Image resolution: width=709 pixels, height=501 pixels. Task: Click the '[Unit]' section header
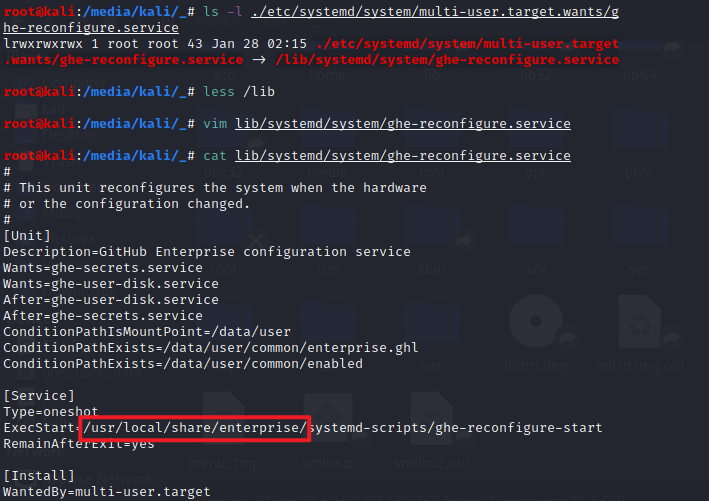point(27,236)
